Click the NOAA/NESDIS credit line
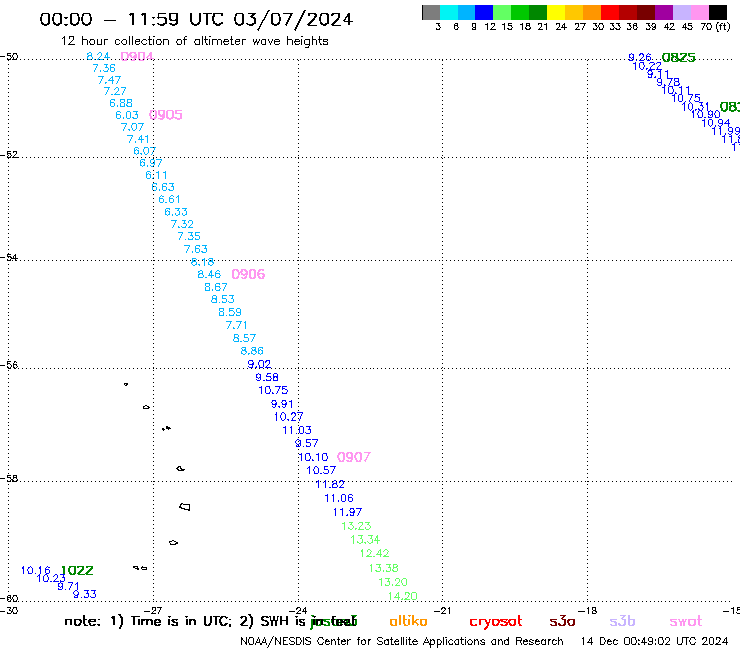Viewport: 740px width, 650px height. pyautogui.click(x=402, y=642)
